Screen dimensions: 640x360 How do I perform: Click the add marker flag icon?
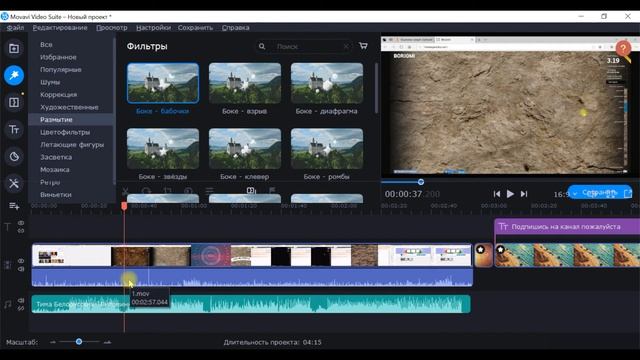[x=272, y=190]
